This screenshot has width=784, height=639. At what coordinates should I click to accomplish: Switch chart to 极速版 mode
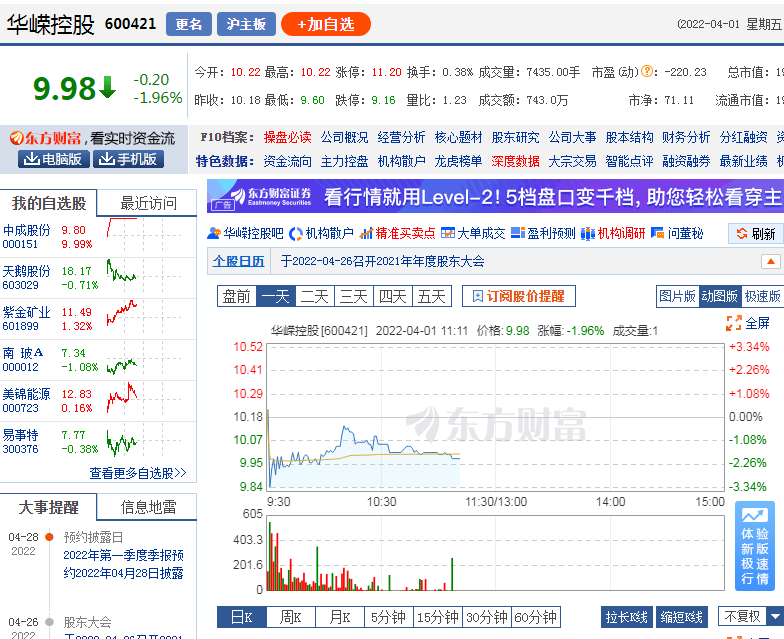click(x=762, y=296)
